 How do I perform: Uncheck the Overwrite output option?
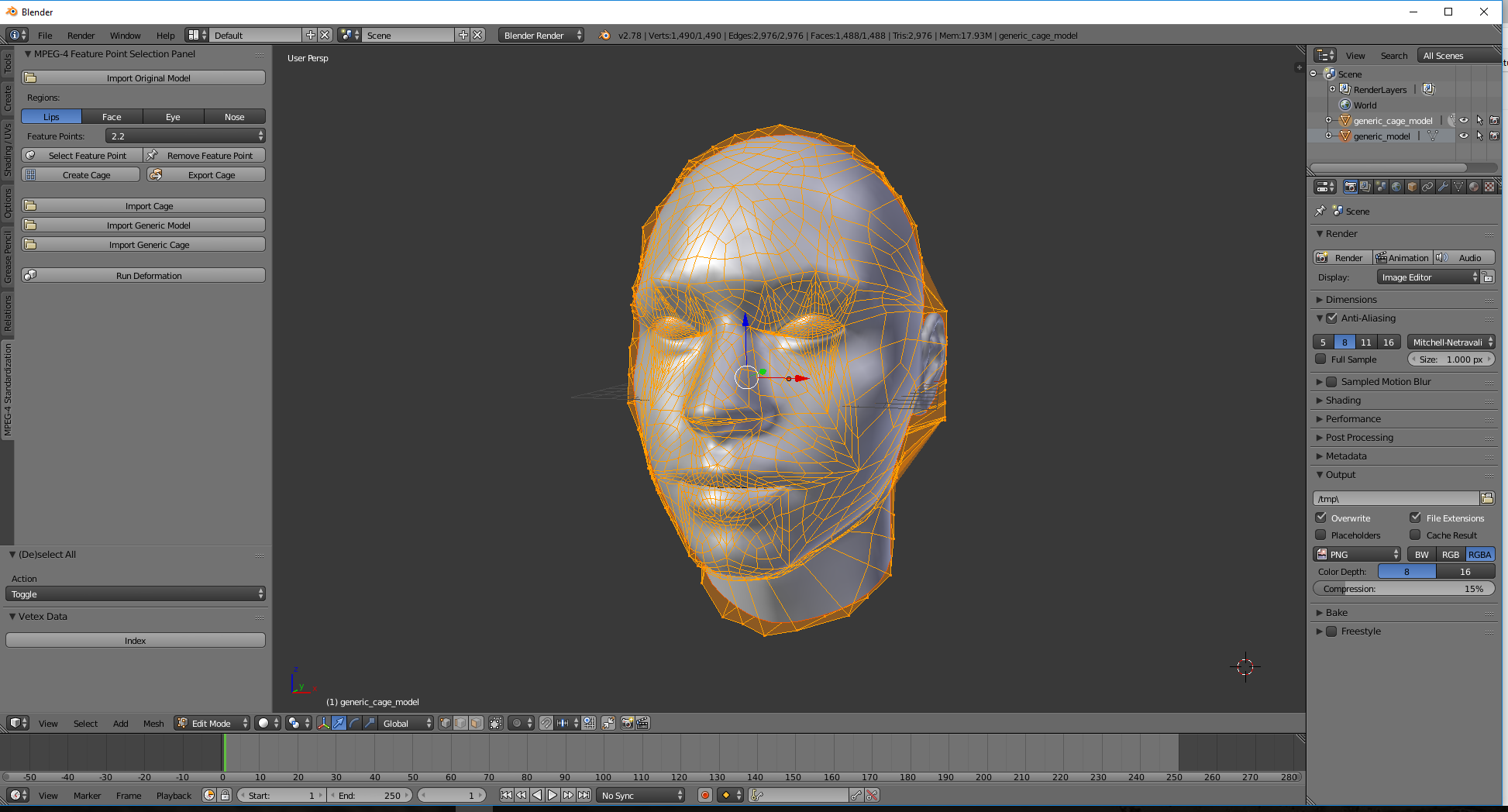tap(1321, 518)
